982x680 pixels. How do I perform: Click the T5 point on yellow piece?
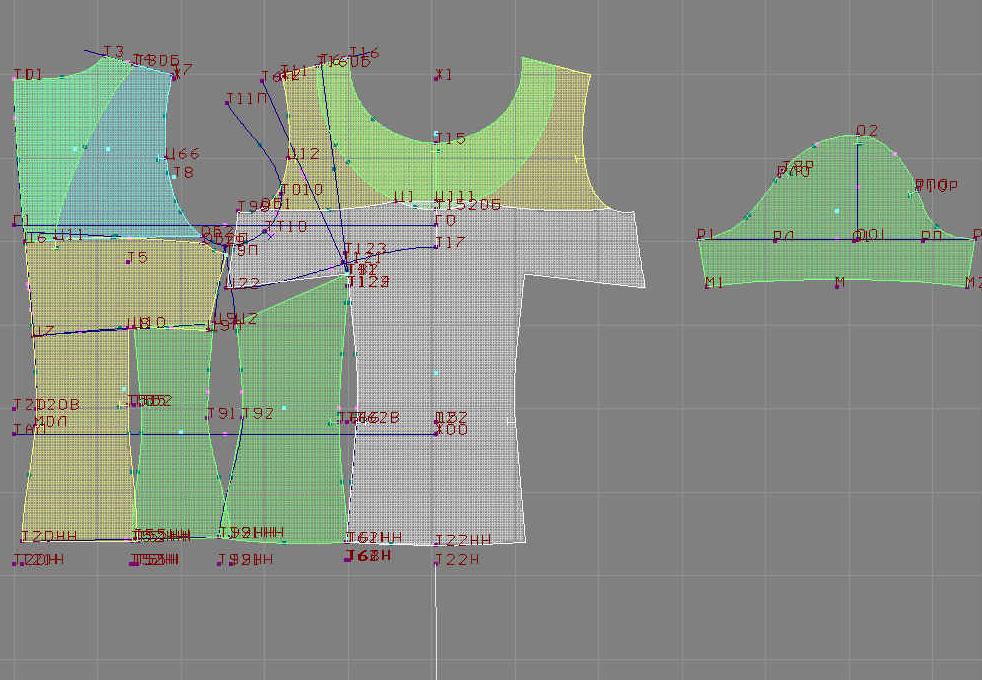137,257
